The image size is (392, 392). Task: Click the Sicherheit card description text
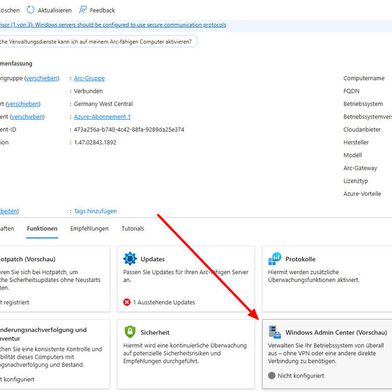[x=185, y=353]
